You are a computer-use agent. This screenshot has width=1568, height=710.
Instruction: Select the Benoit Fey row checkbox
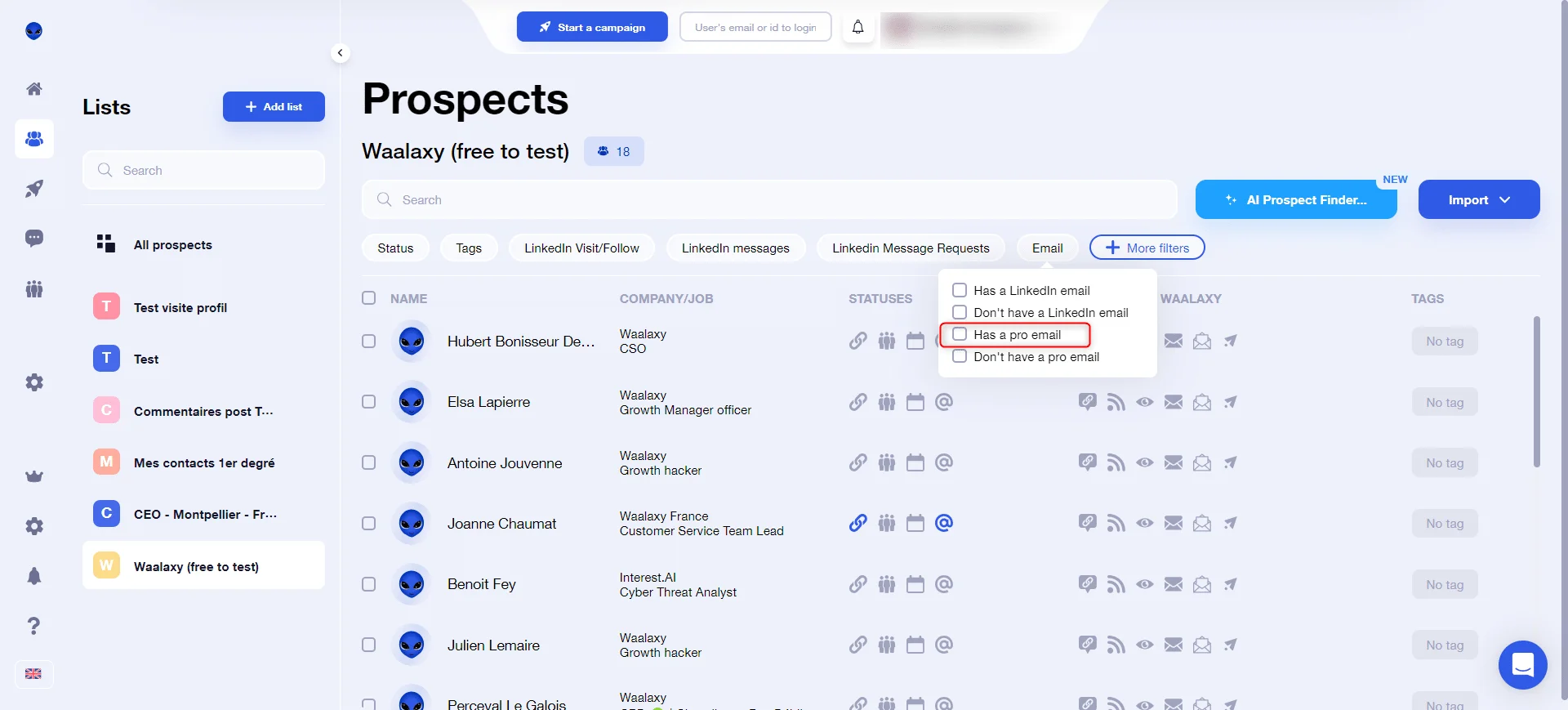(368, 584)
